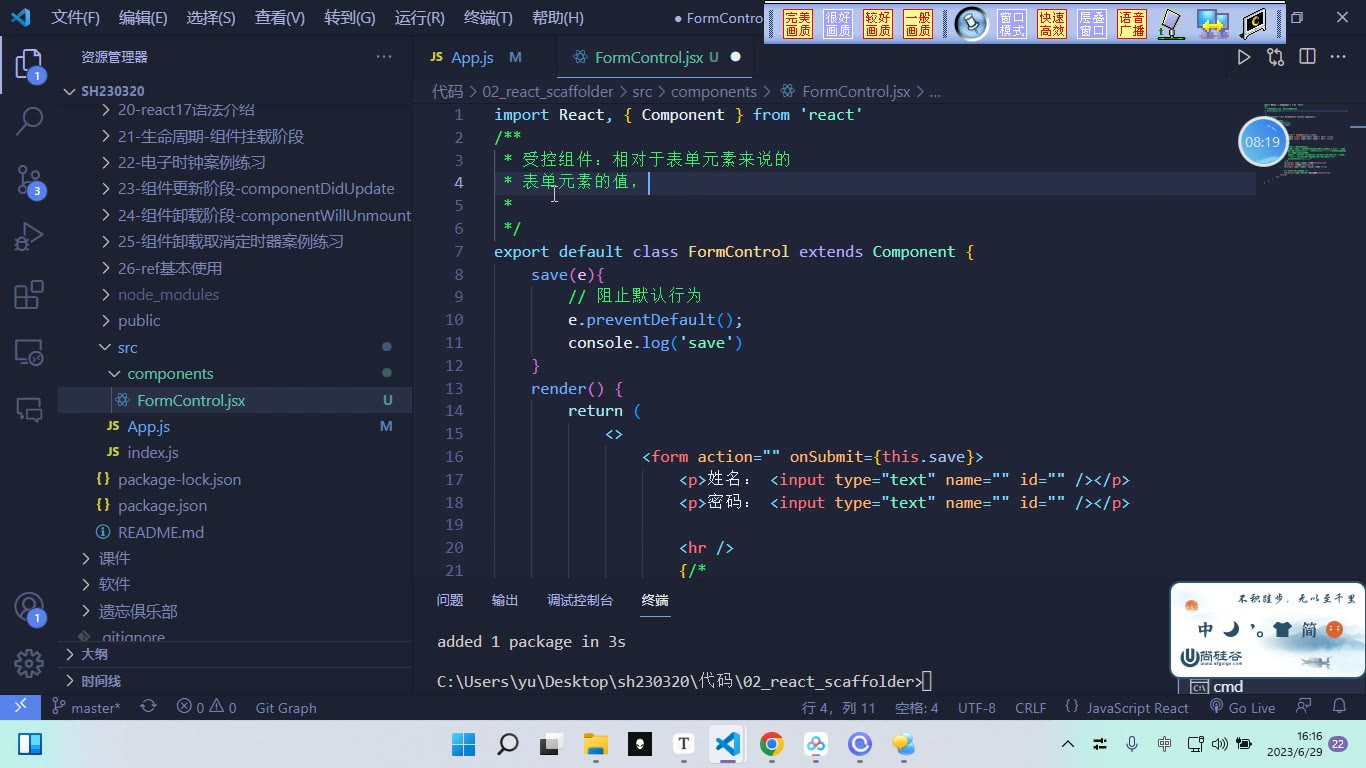Image resolution: width=1366 pixels, height=768 pixels.
Task: Toggle 窗口模式 in floating toolbar
Action: (1012, 24)
